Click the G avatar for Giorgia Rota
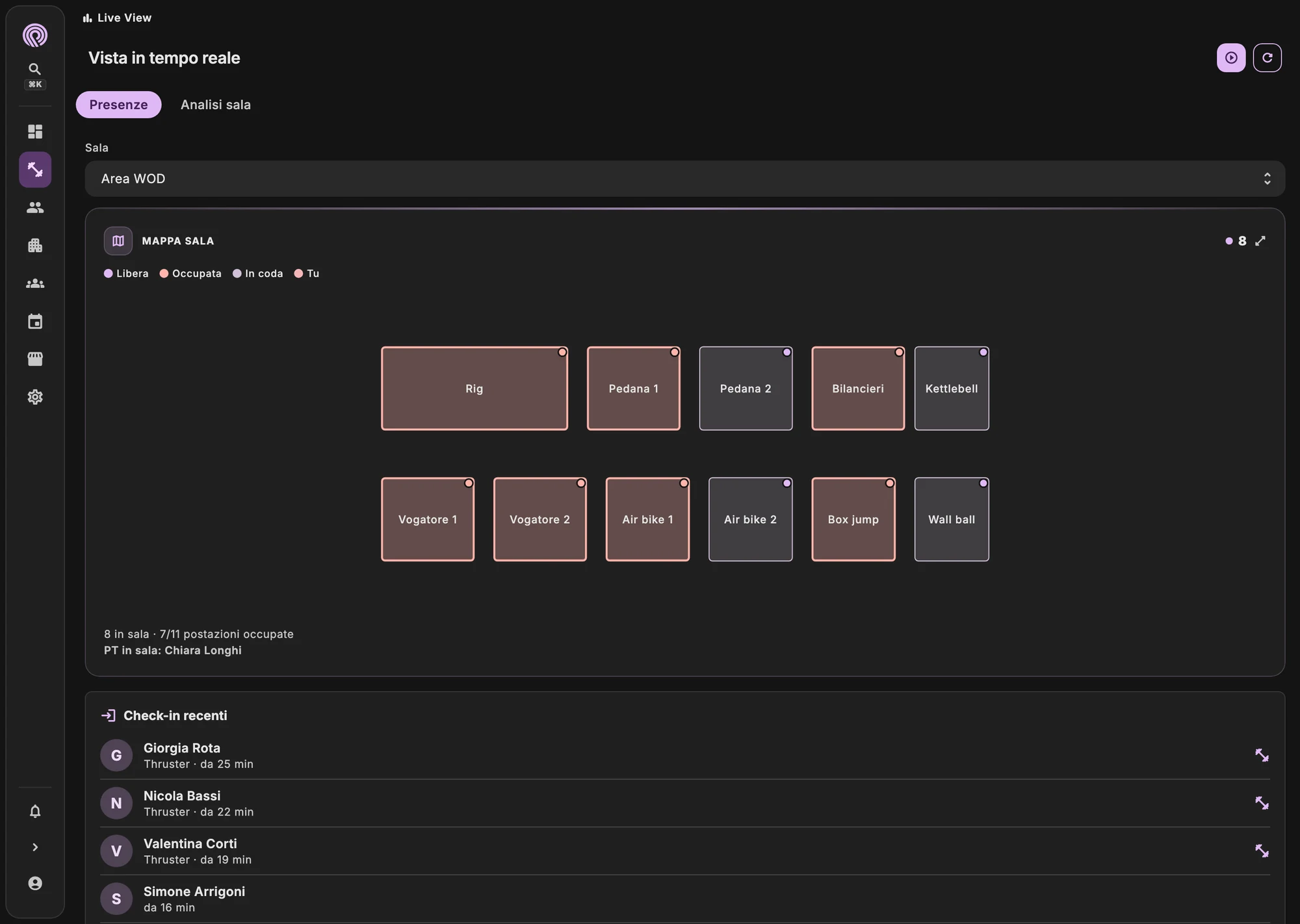This screenshot has height=924, width=1300. 116,755
